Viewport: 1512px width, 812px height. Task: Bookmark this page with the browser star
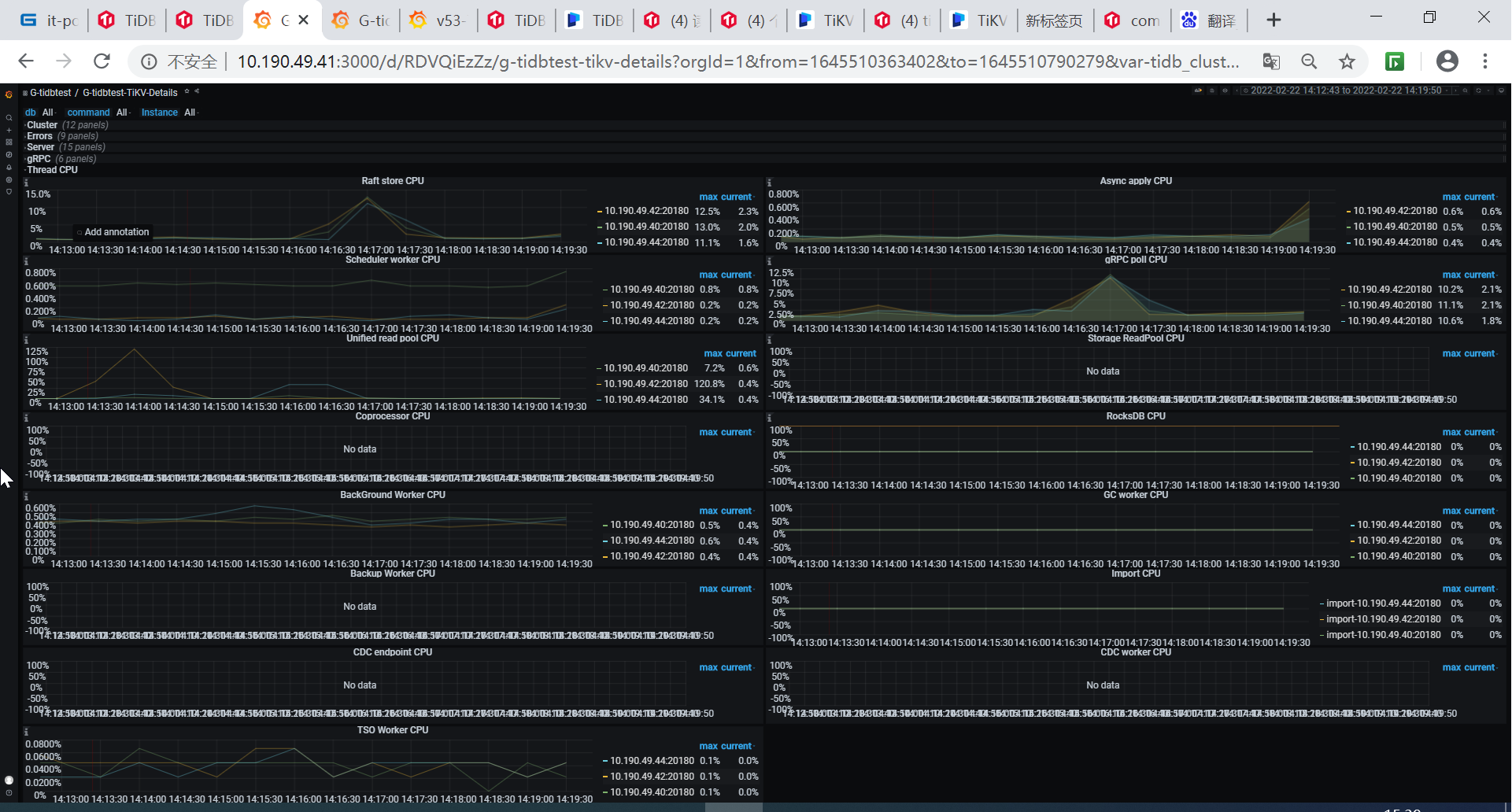[1347, 61]
